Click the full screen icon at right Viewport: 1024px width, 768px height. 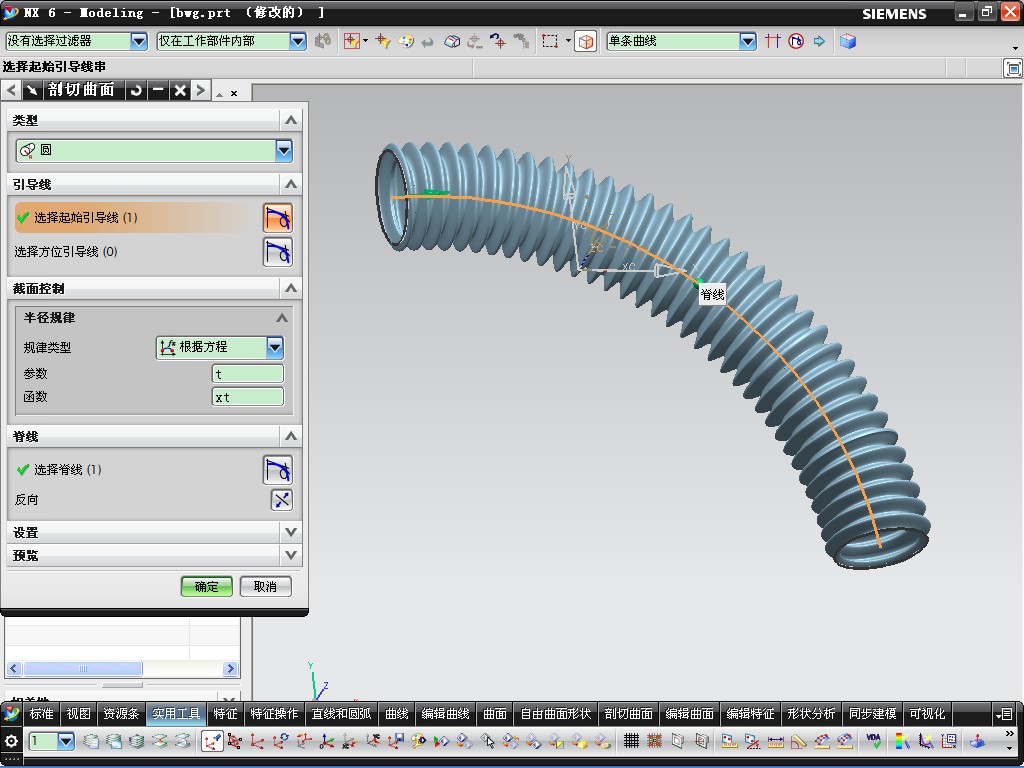coord(1013,68)
